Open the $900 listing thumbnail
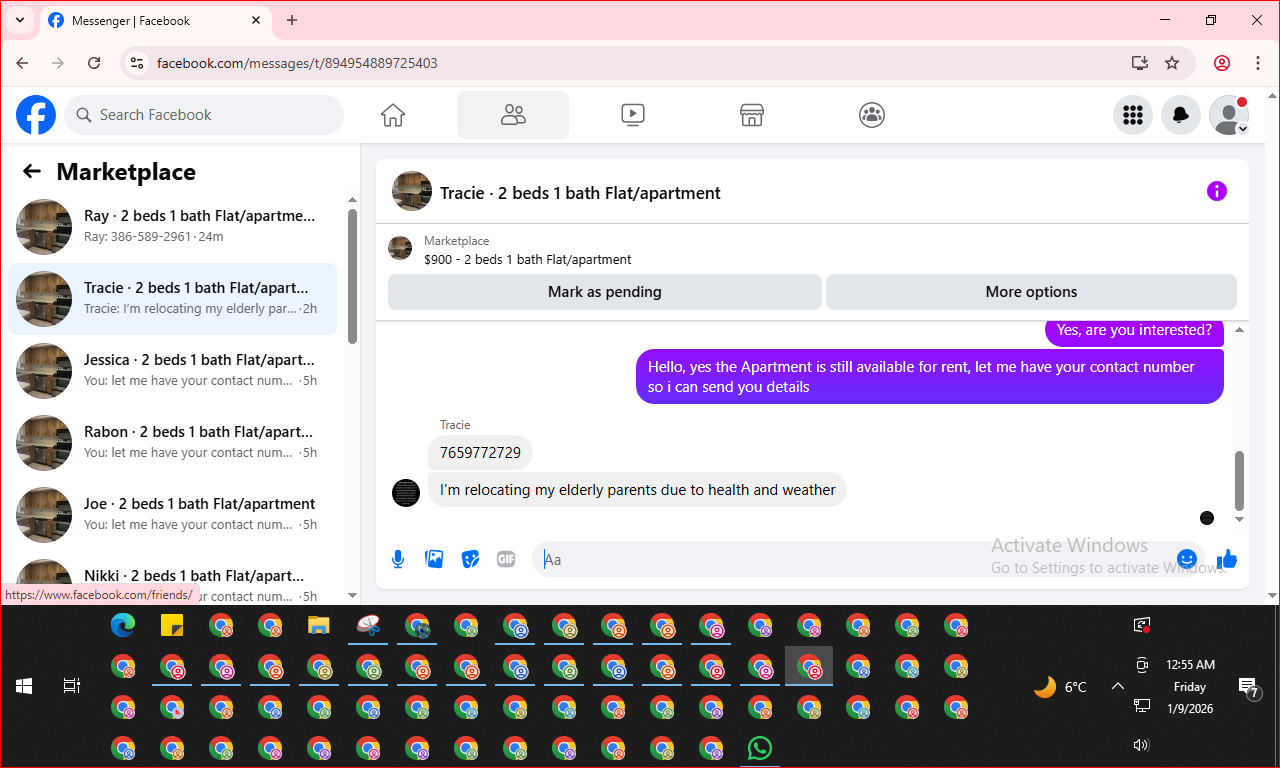The image size is (1280, 768). click(x=400, y=249)
